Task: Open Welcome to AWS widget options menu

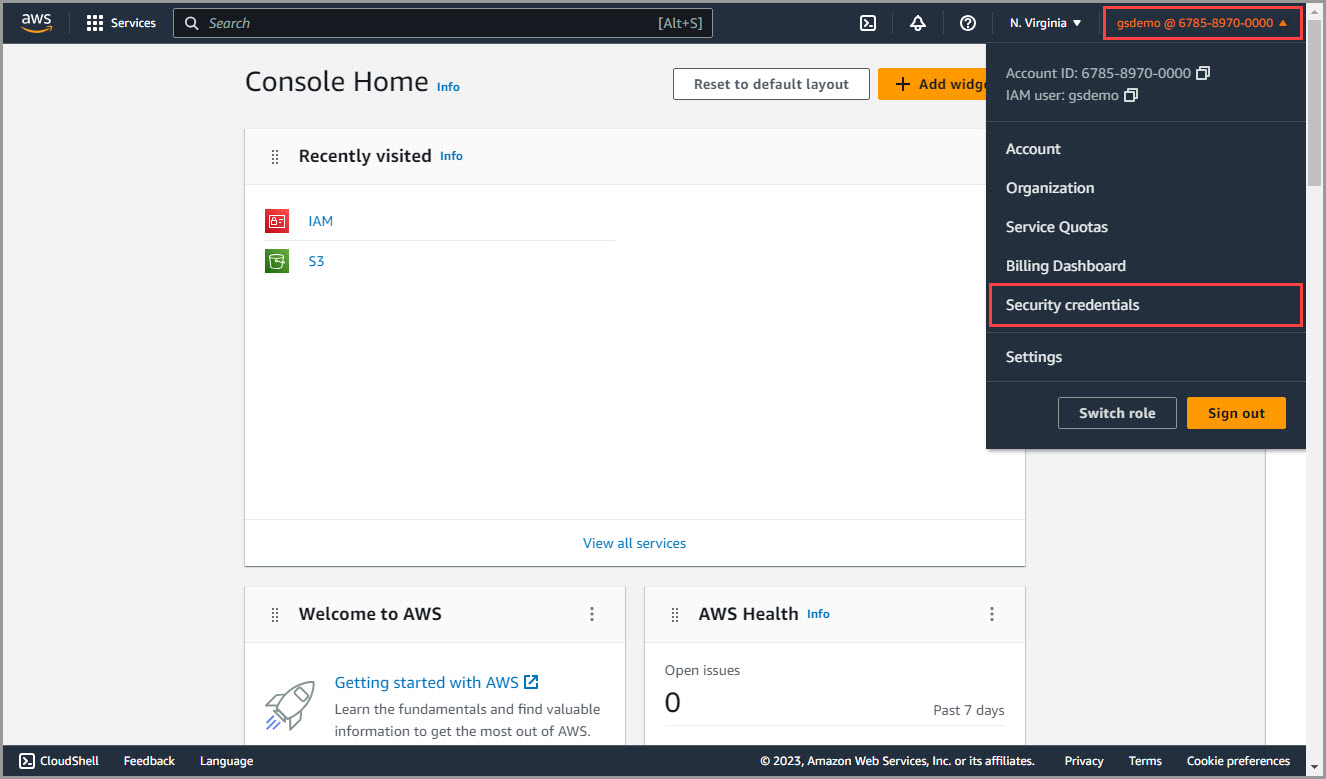Action: (x=592, y=614)
